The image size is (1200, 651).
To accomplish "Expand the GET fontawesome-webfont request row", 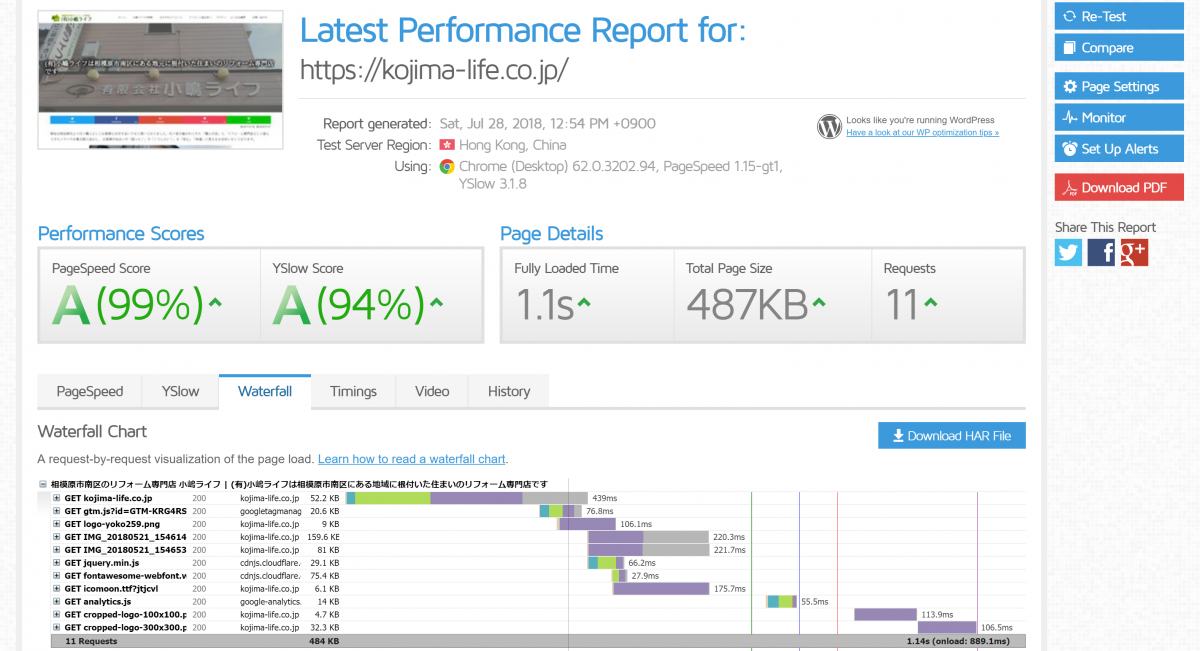I will pos(57,575).
